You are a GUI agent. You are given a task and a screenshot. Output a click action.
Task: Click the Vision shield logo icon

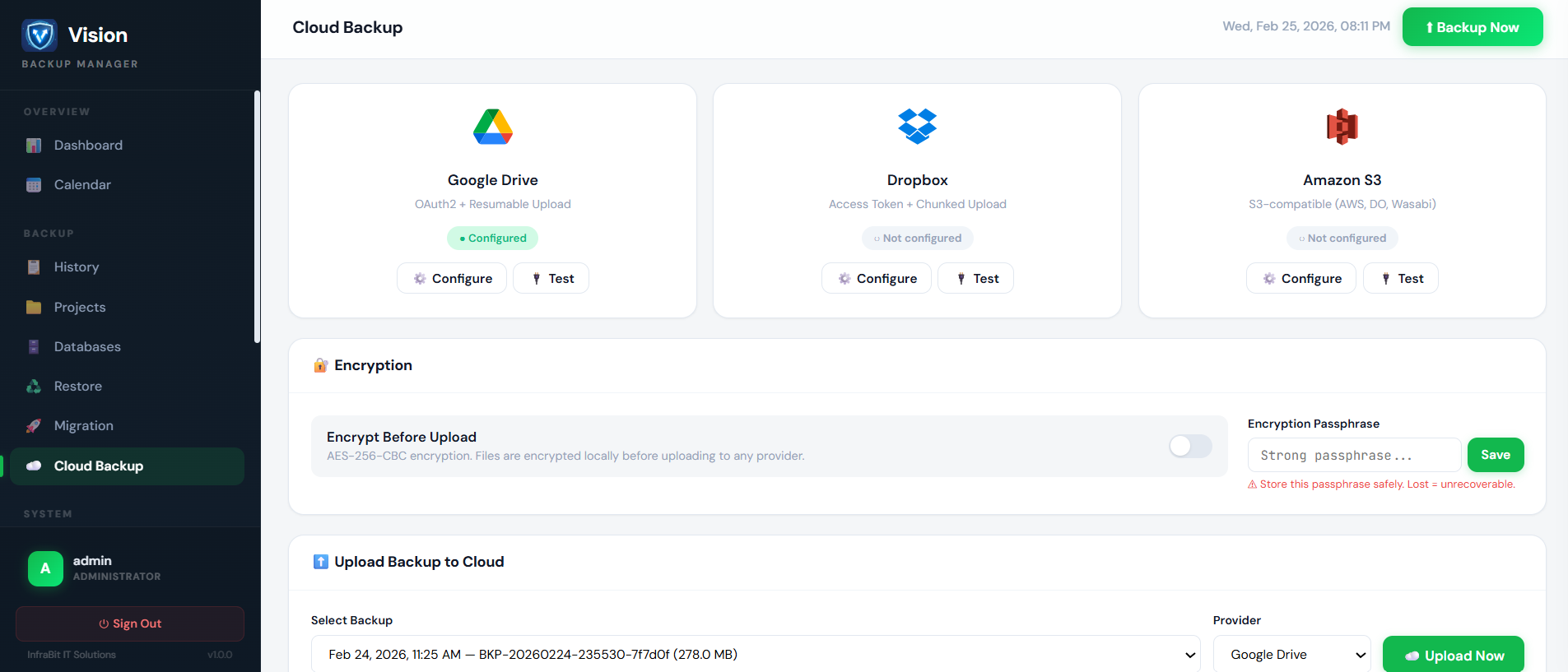(x=40, y=35)
